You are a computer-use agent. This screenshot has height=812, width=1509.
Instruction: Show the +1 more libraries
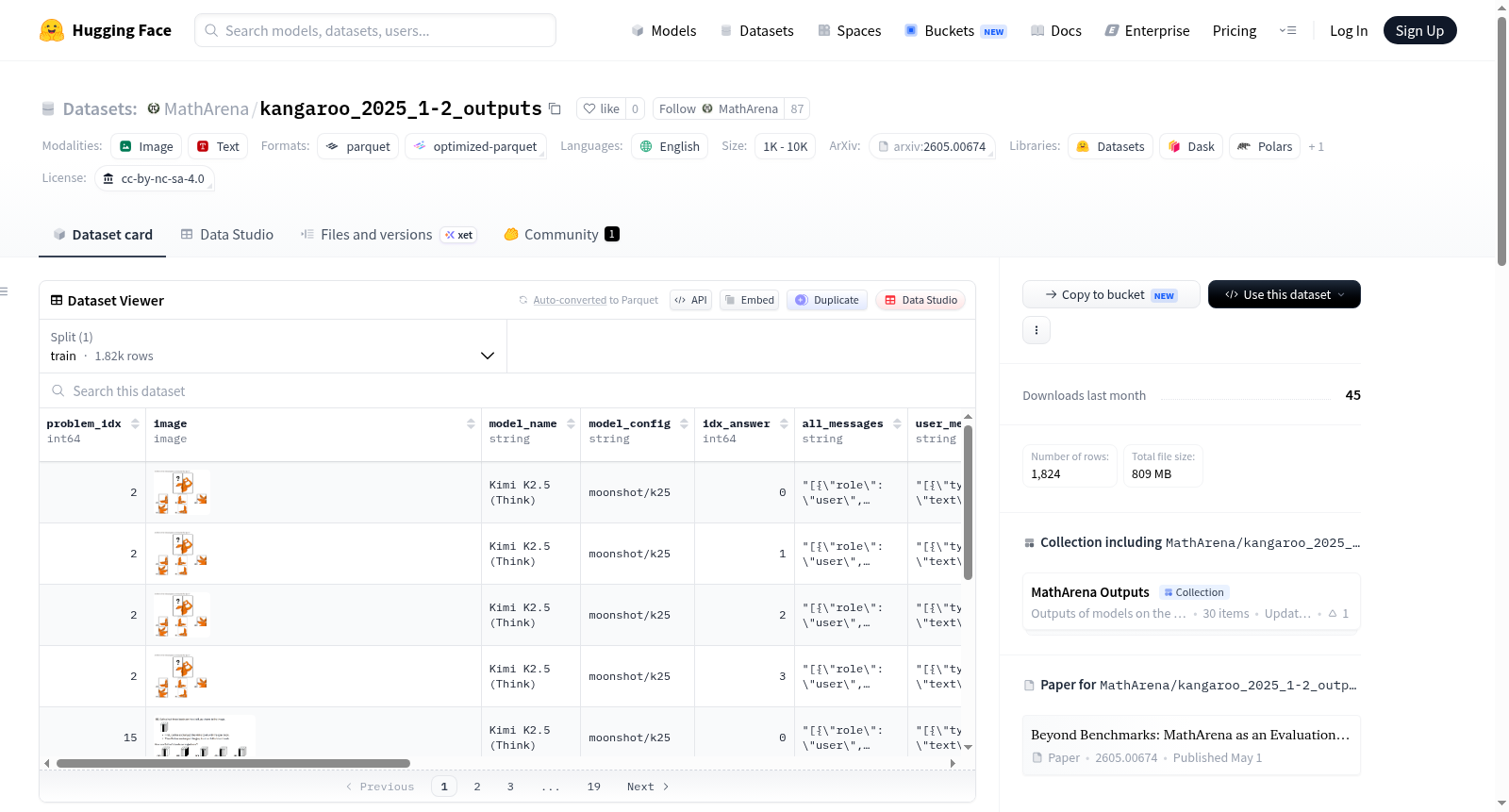[1317, 146]
